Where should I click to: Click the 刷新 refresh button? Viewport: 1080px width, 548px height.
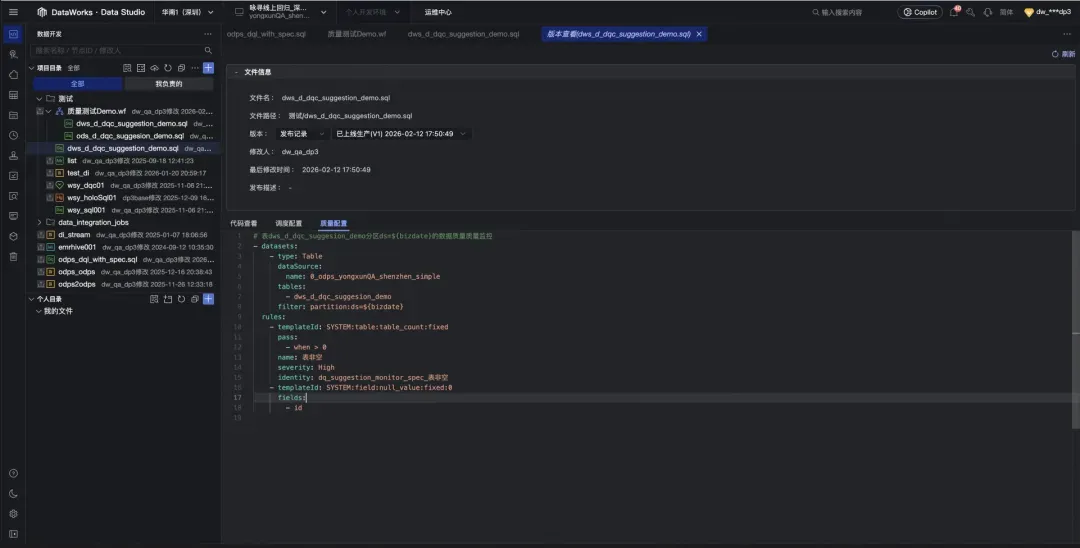[x=1063, y=54]
